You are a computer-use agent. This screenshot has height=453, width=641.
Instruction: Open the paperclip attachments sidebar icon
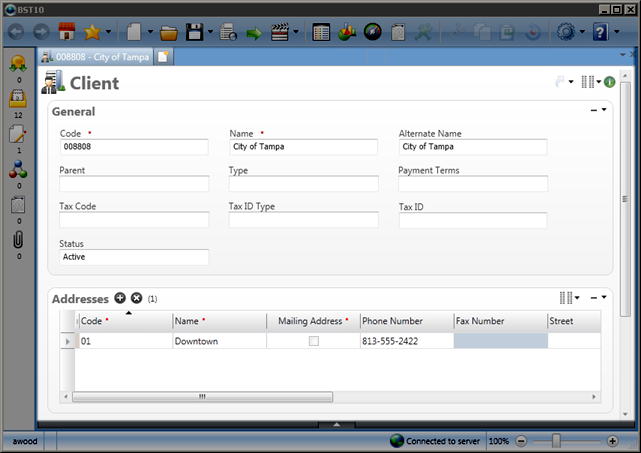(x=18, y=241)
